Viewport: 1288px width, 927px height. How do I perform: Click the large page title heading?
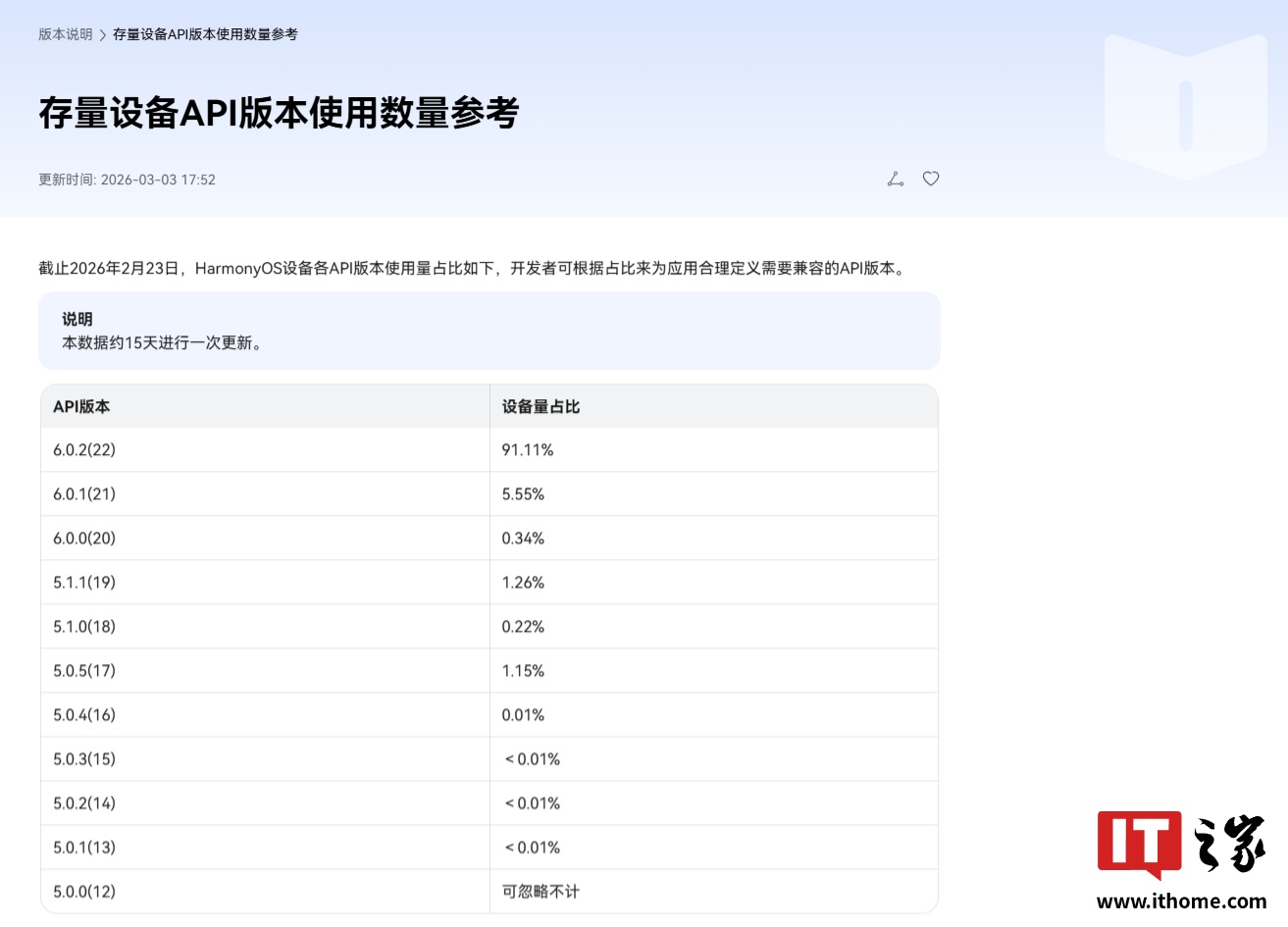tap(279, 113)
